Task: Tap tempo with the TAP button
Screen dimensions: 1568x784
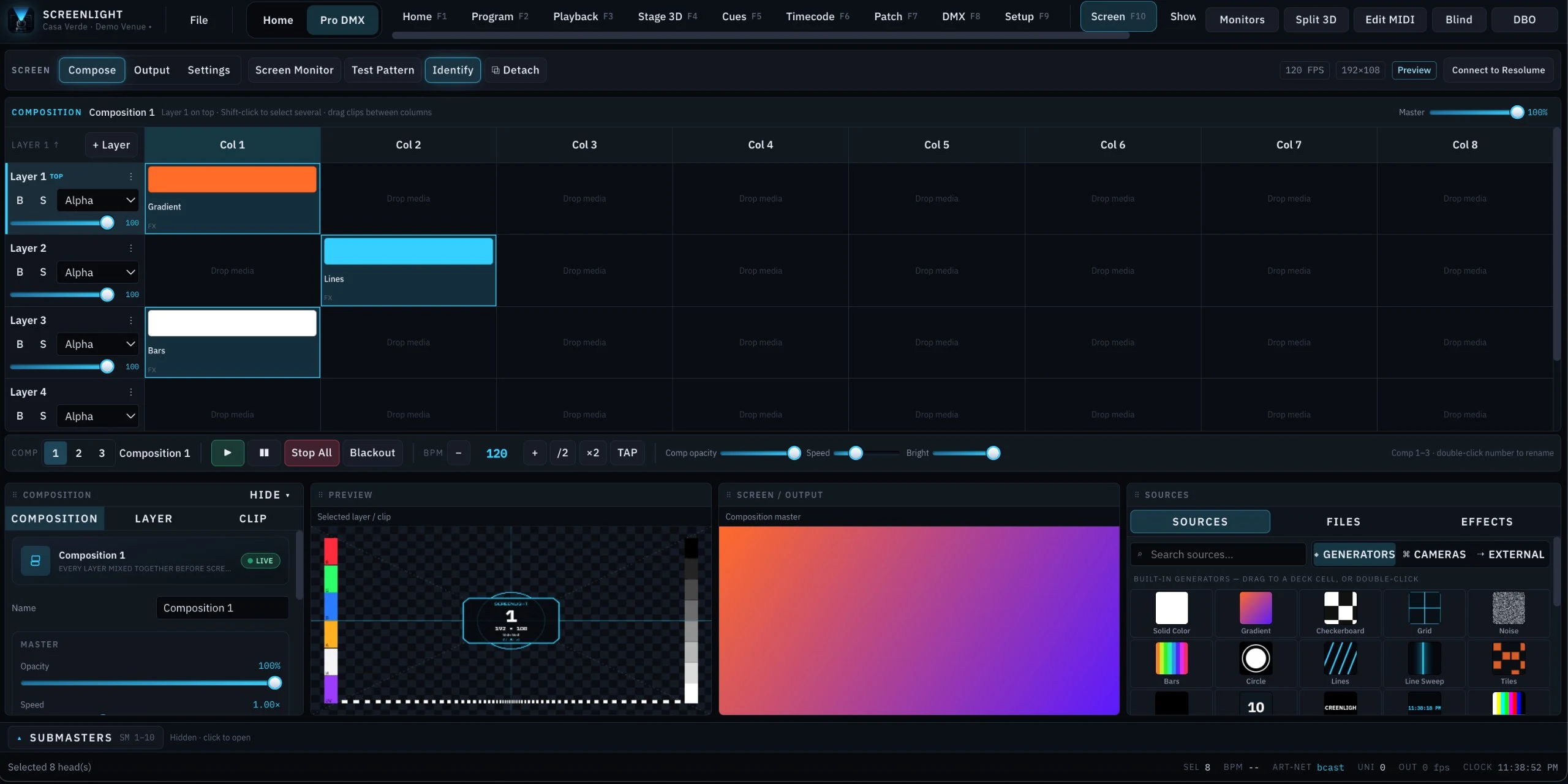Action: (x=627, y=453)
